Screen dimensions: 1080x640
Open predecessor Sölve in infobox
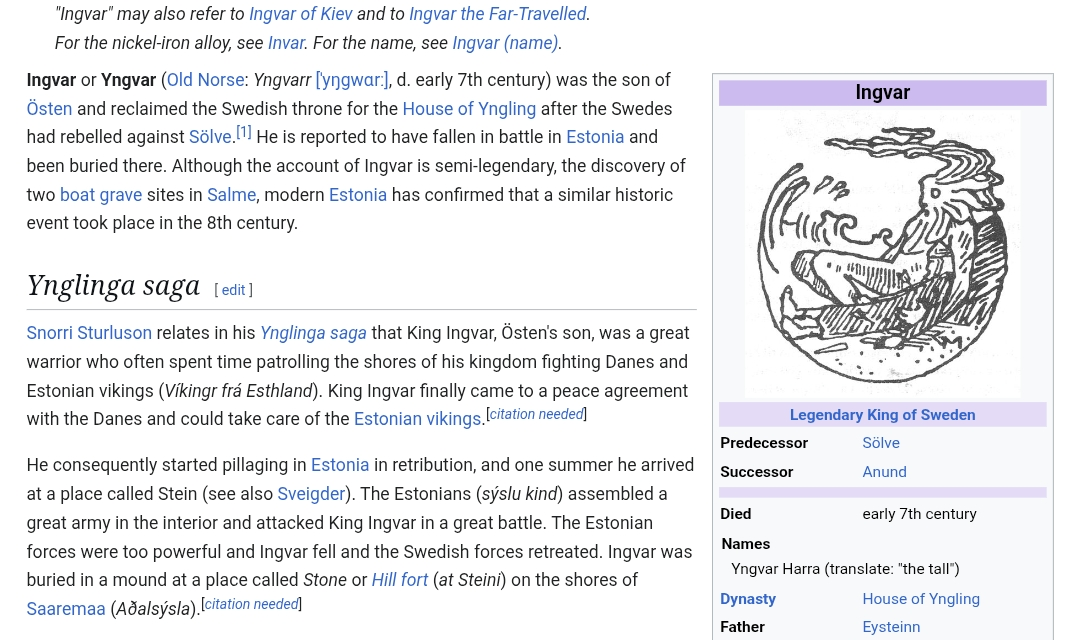click(x=880, y=443)
